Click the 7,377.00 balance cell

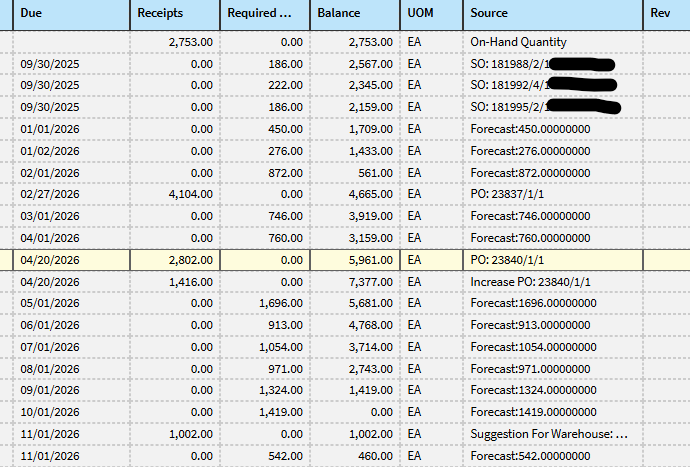[355, 282]
